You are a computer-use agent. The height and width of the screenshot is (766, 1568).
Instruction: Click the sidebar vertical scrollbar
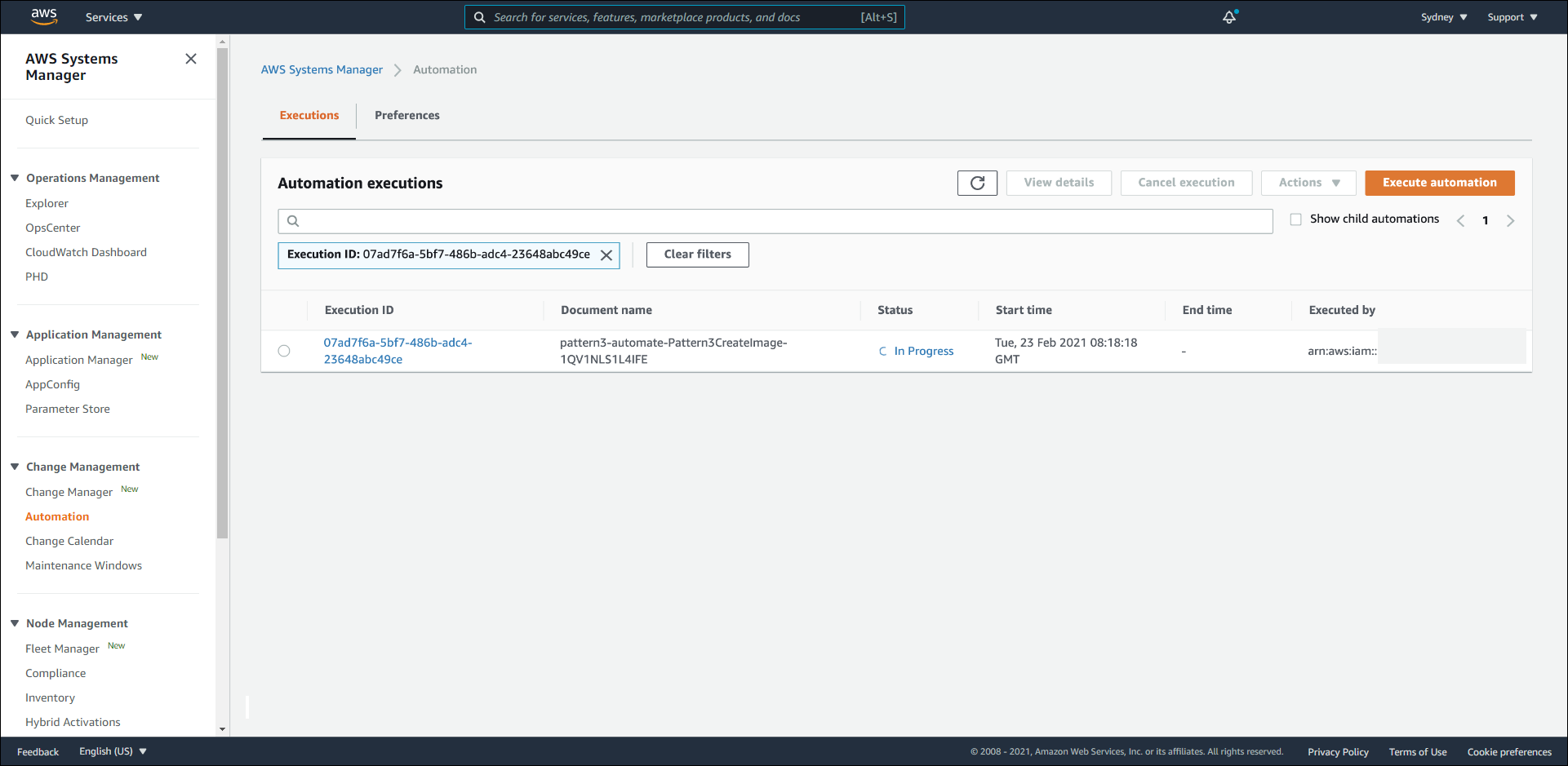click(x=223, y=294)
